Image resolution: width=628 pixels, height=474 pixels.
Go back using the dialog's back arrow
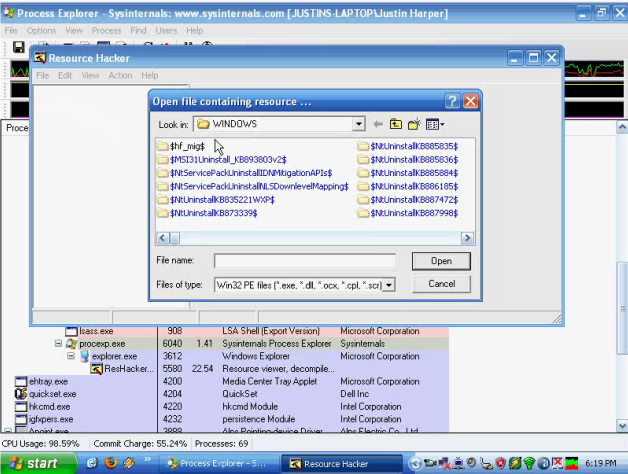[378, 124]
